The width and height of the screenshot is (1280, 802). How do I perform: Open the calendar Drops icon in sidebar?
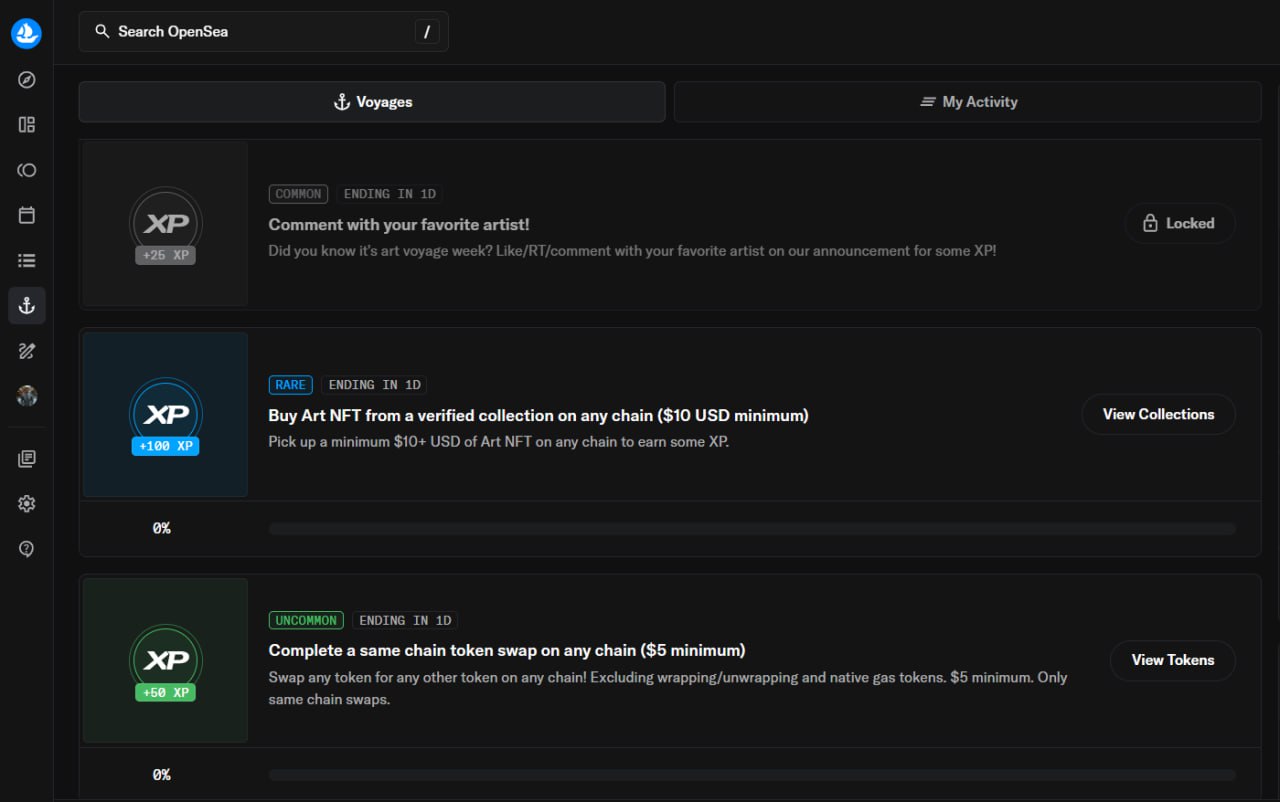point(27,215)
